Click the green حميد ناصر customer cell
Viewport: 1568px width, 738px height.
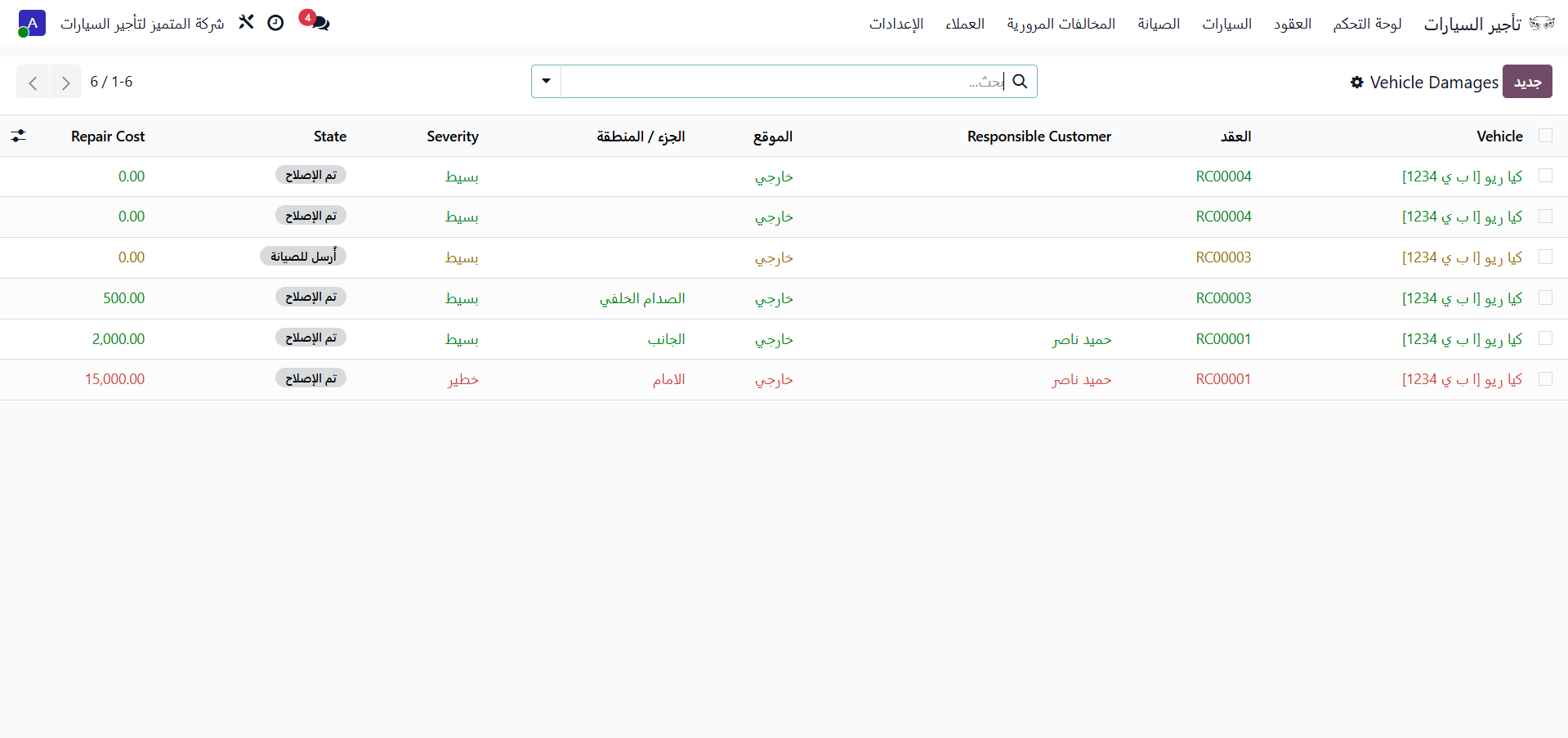(1082, 338)
